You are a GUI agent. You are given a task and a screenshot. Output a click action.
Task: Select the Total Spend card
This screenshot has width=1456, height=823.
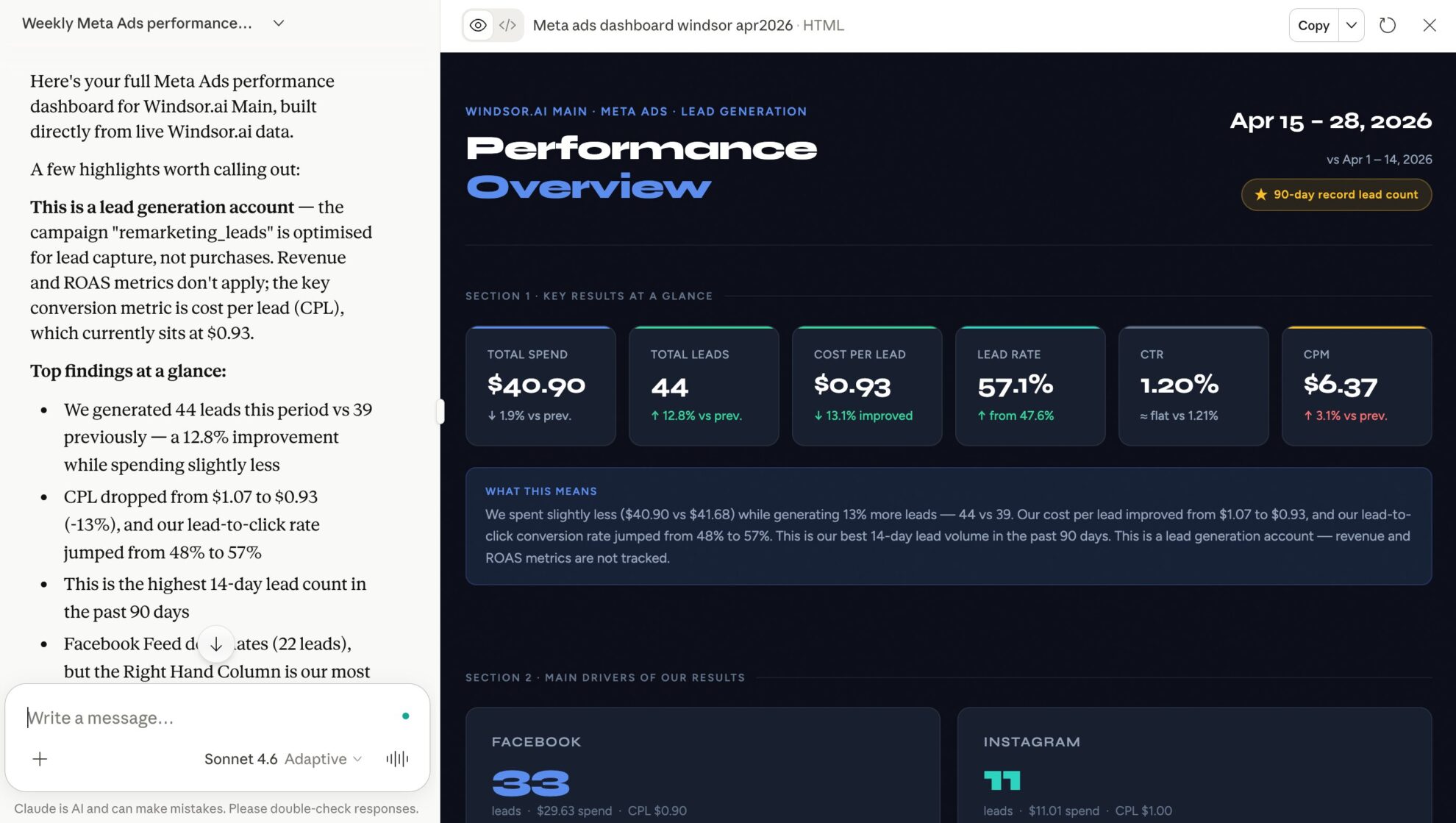pos(540,385)
